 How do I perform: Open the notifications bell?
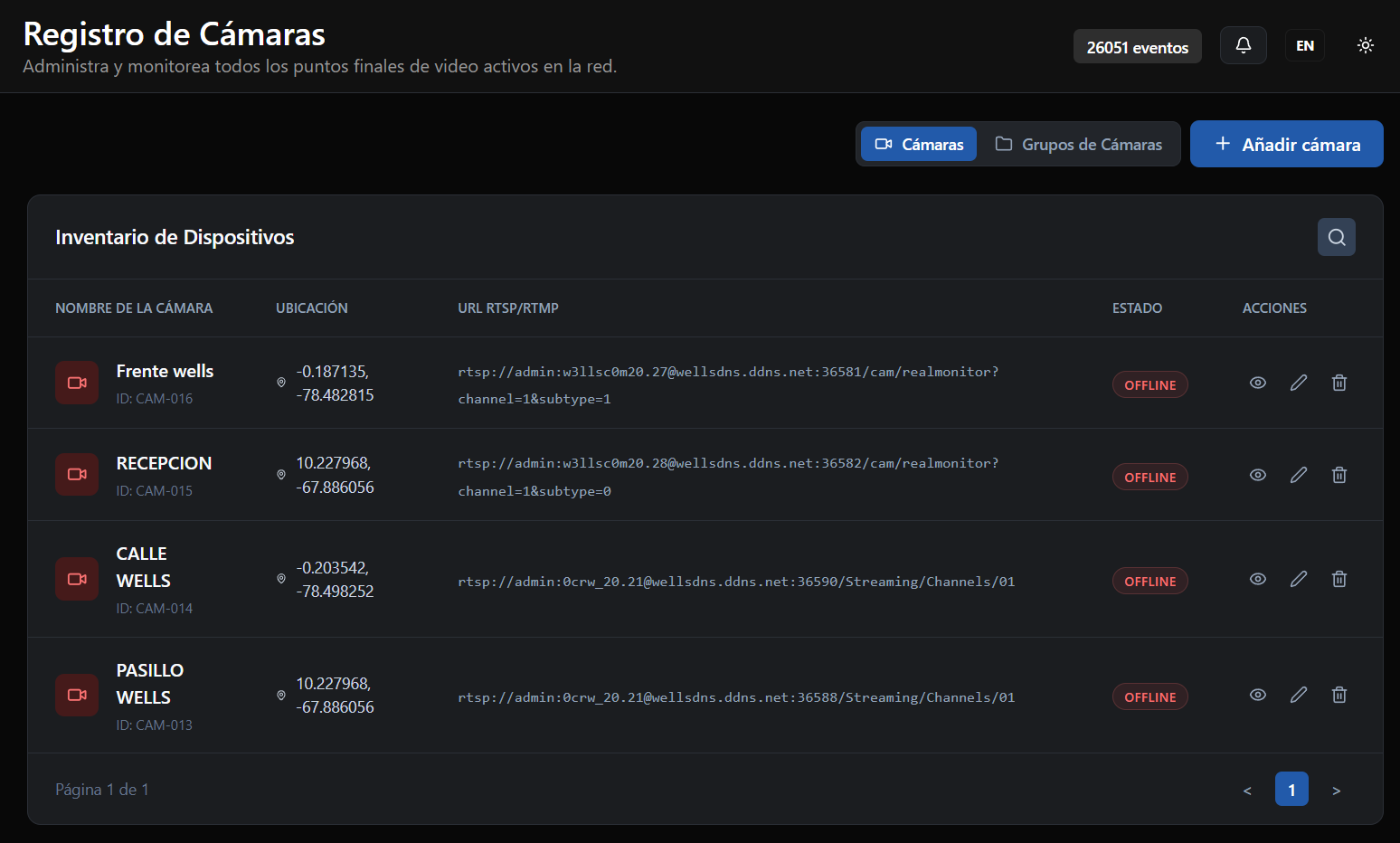pyautogui.click(x=1244, y=45)
